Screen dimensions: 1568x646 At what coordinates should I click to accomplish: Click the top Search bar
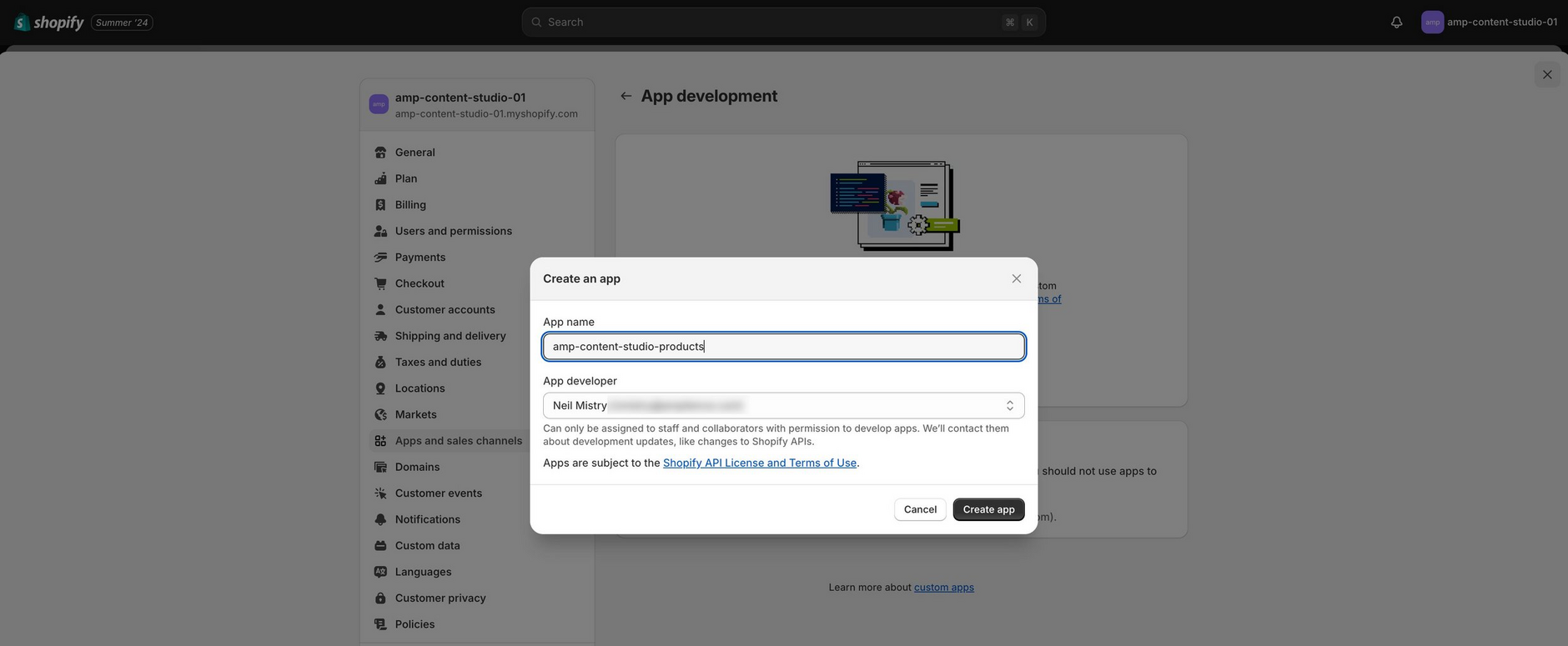click(783, 23)
